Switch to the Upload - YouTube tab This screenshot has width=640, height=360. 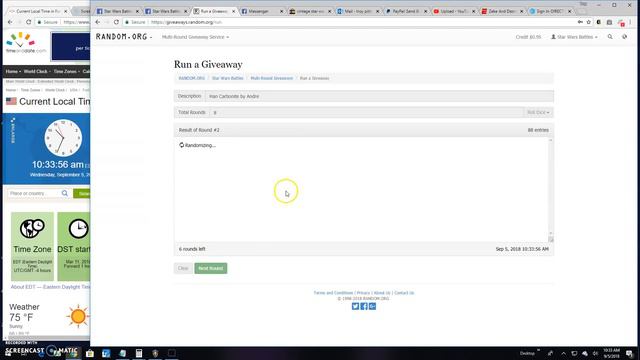click(x=453, y=11)
